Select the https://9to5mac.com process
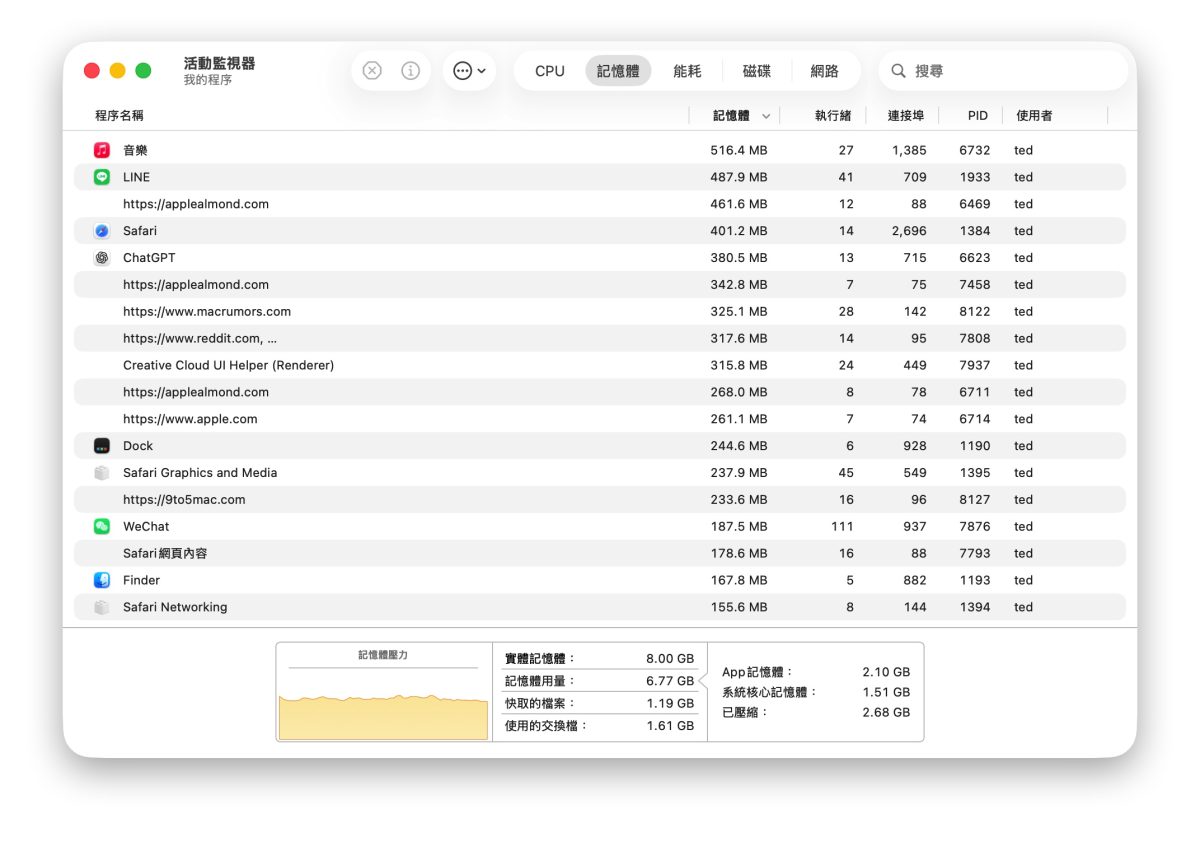 (x=184, y=500)
